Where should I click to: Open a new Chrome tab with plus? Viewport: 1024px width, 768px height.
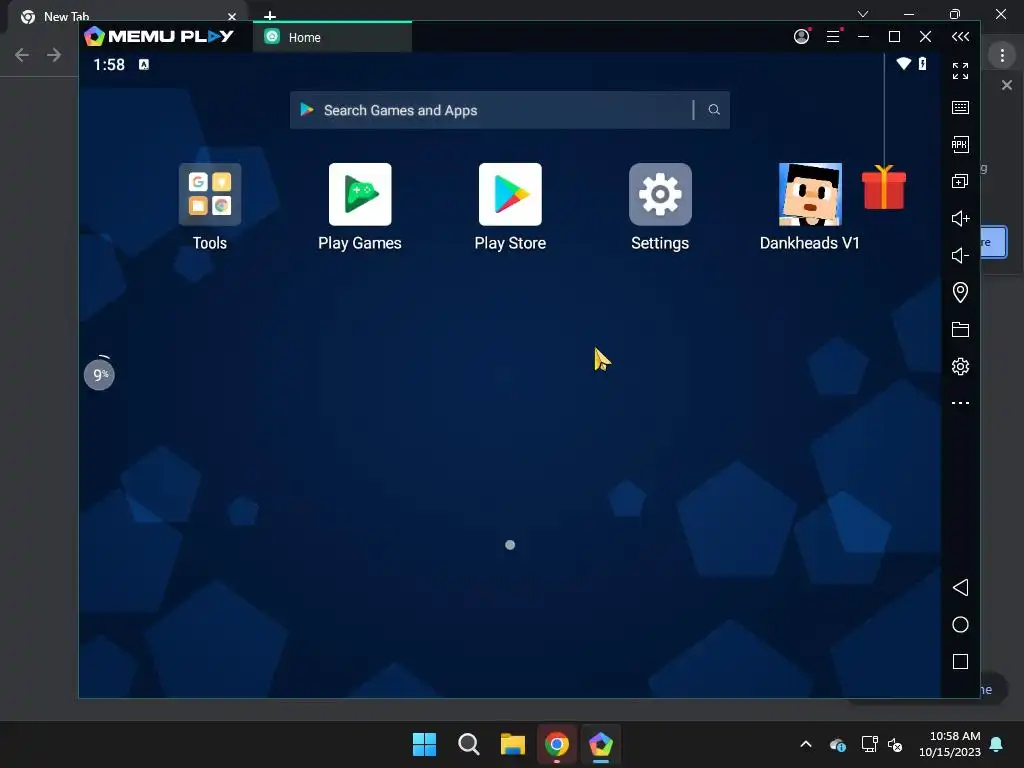point(270,16)
